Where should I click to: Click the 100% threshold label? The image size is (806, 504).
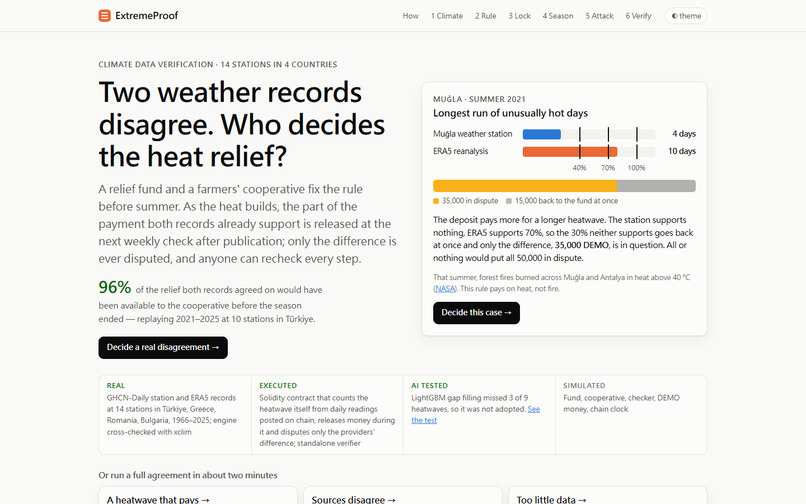pos(636,168)
